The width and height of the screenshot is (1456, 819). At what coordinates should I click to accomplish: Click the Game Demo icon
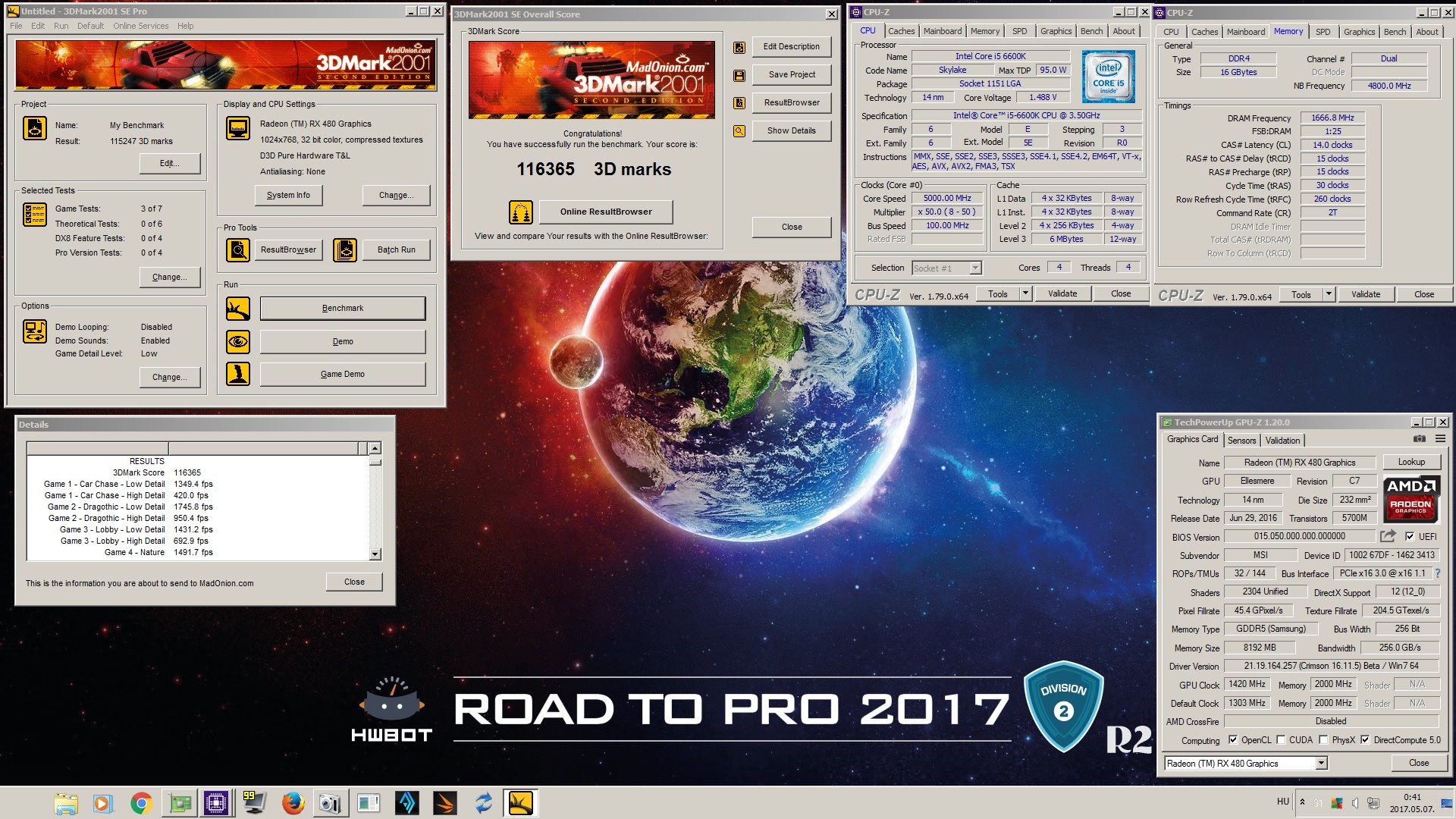[238, 374]
